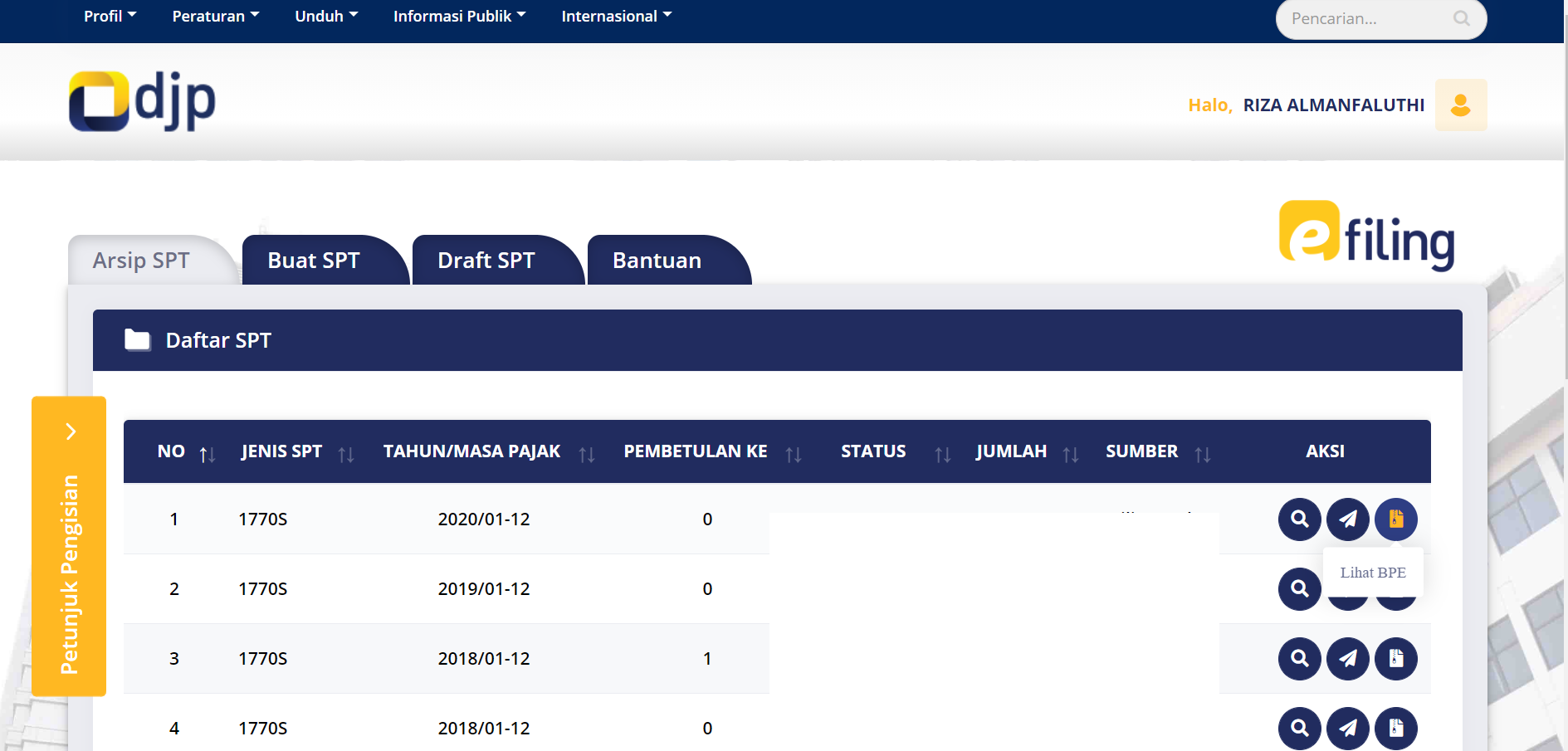
Task: Click the magnifier icon in row 1
Action: tap(1299, 519)
